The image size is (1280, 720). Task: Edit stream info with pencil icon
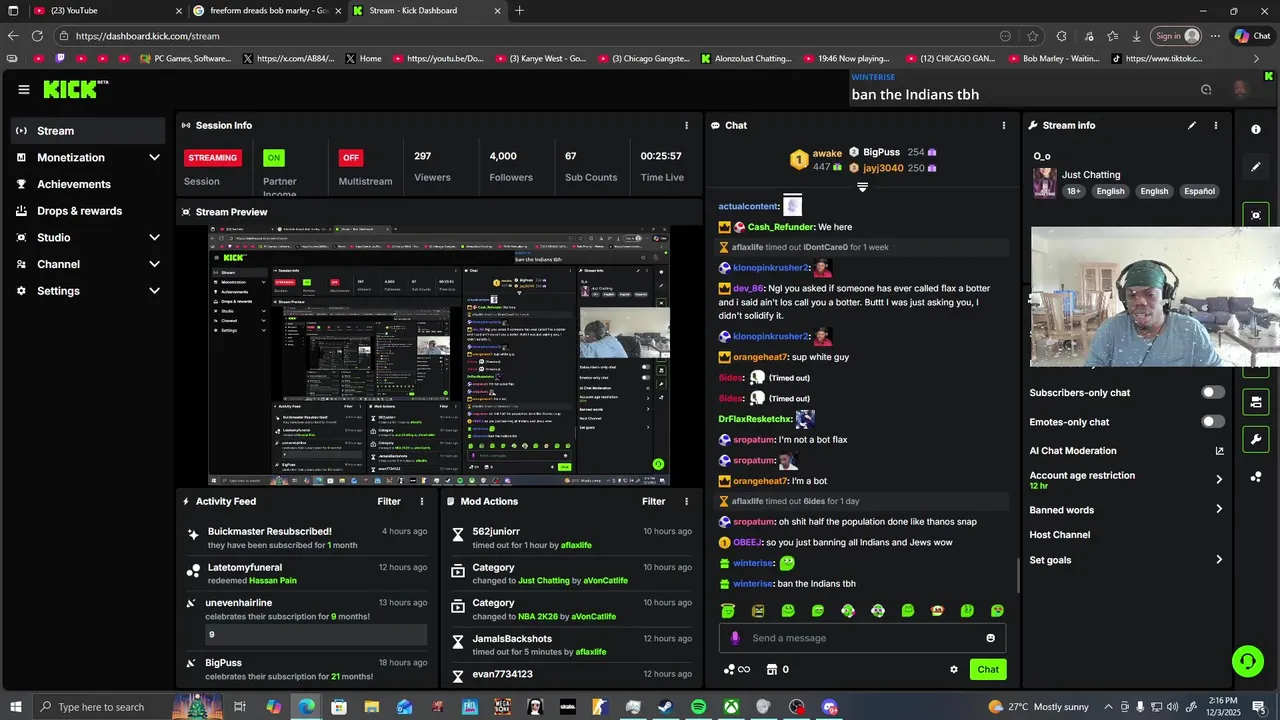(1191, 125)
